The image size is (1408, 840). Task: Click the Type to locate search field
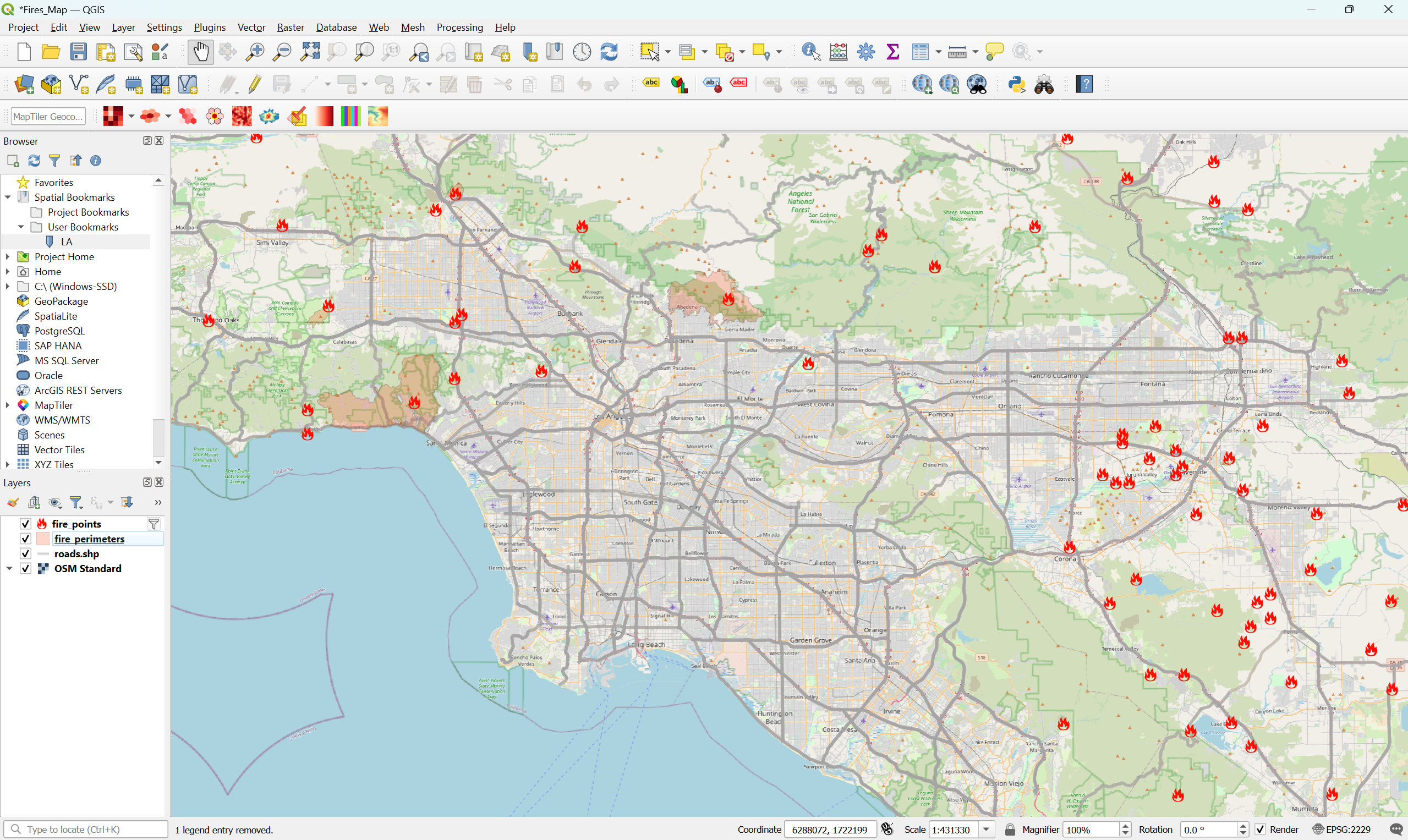pos(86,829)
